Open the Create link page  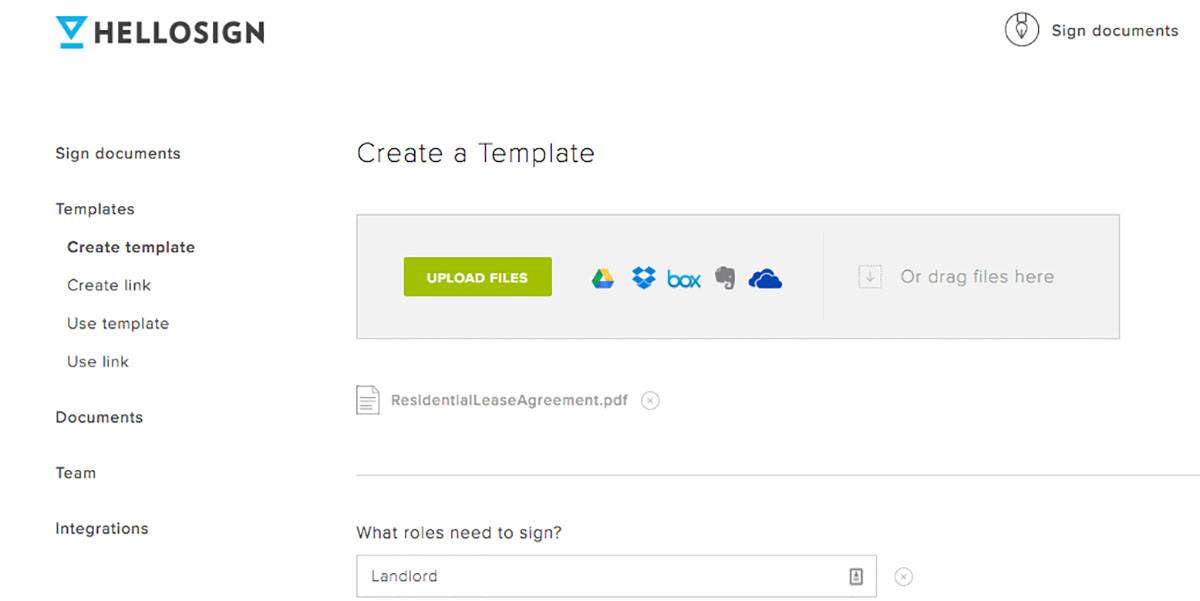click(x=108, y=285)
